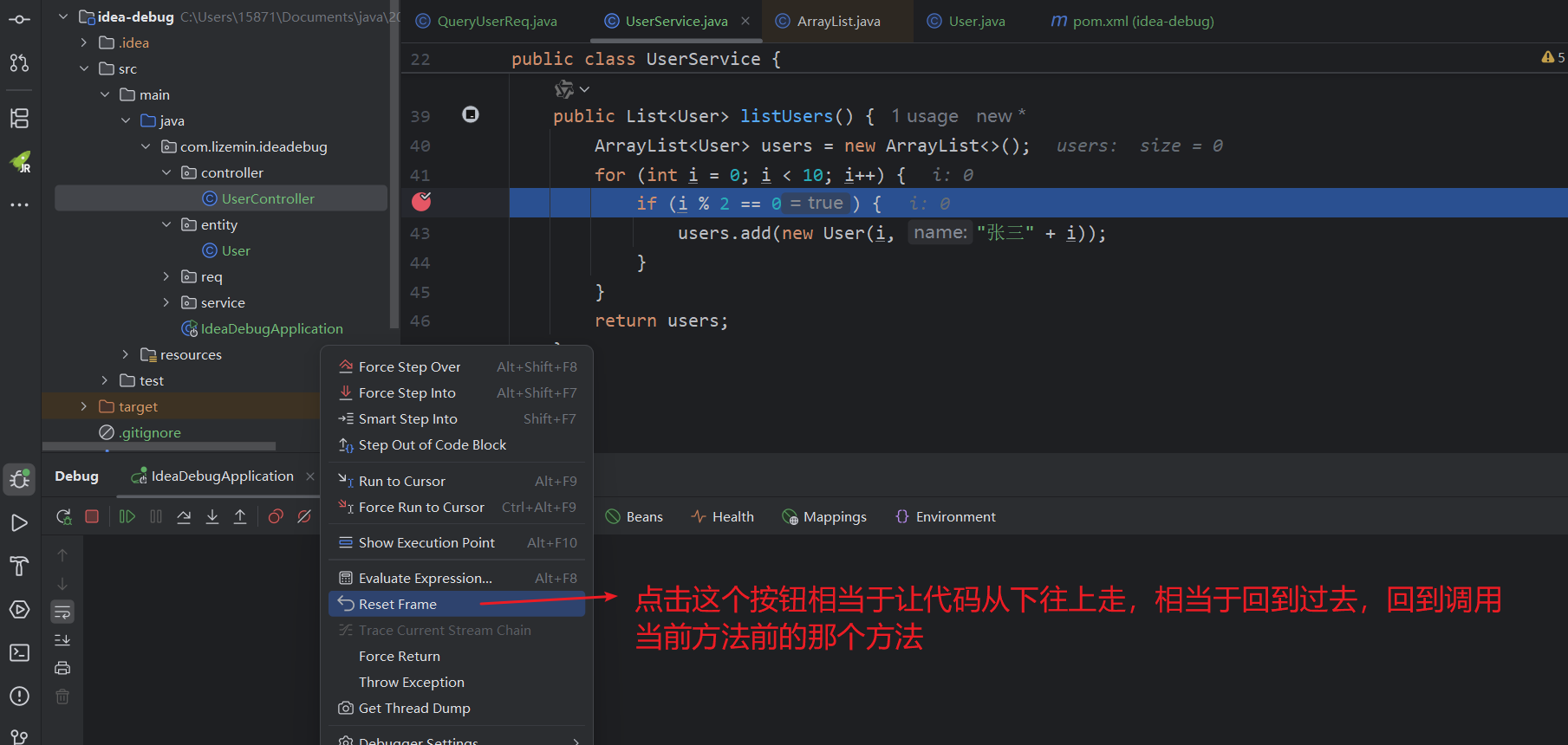Screen dimensions: 1568x745
Task: Open the inspection warnings indicator
Action: [1553, 57]
